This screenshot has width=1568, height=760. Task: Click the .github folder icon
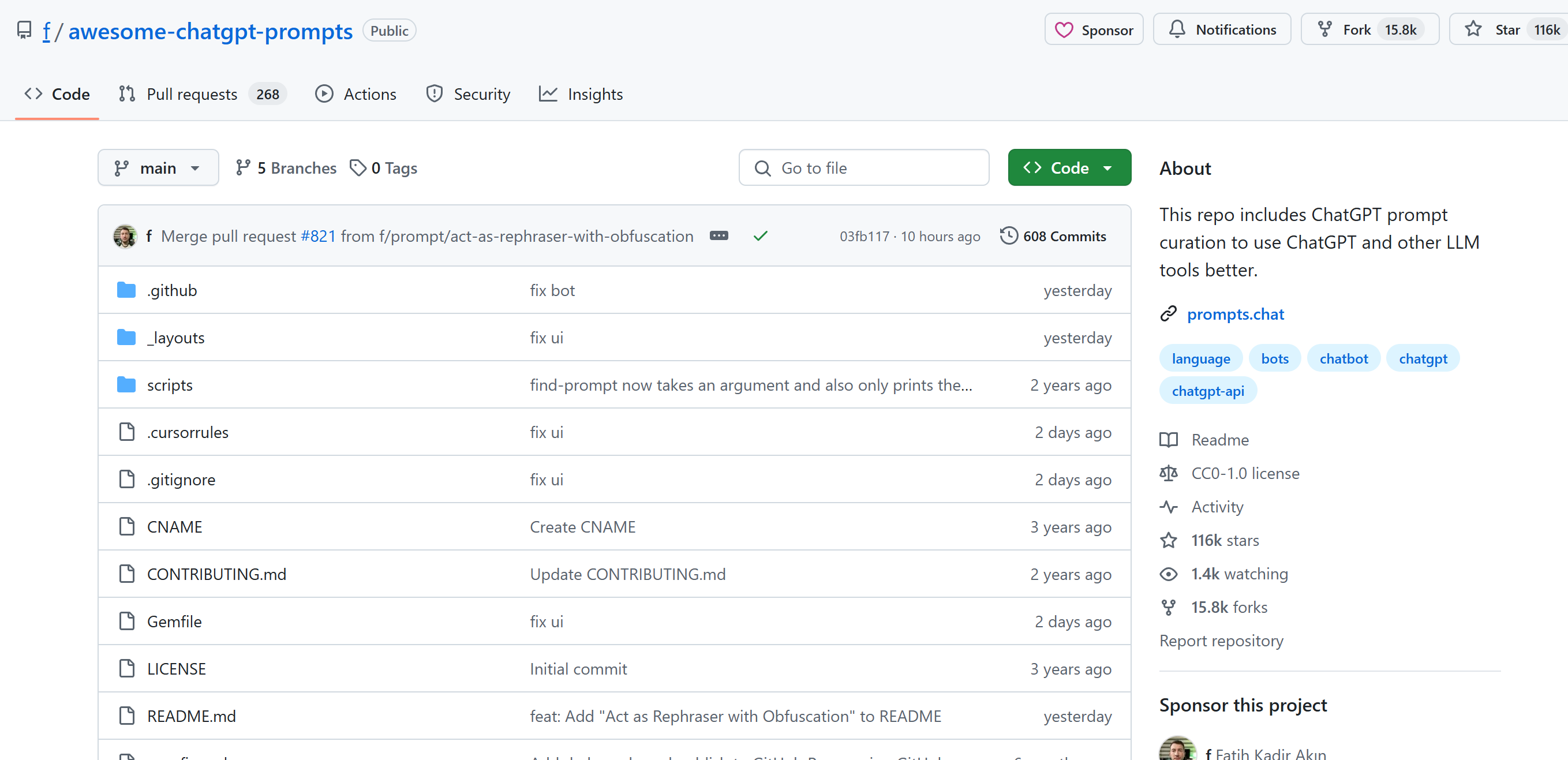(x=126, y=290)
